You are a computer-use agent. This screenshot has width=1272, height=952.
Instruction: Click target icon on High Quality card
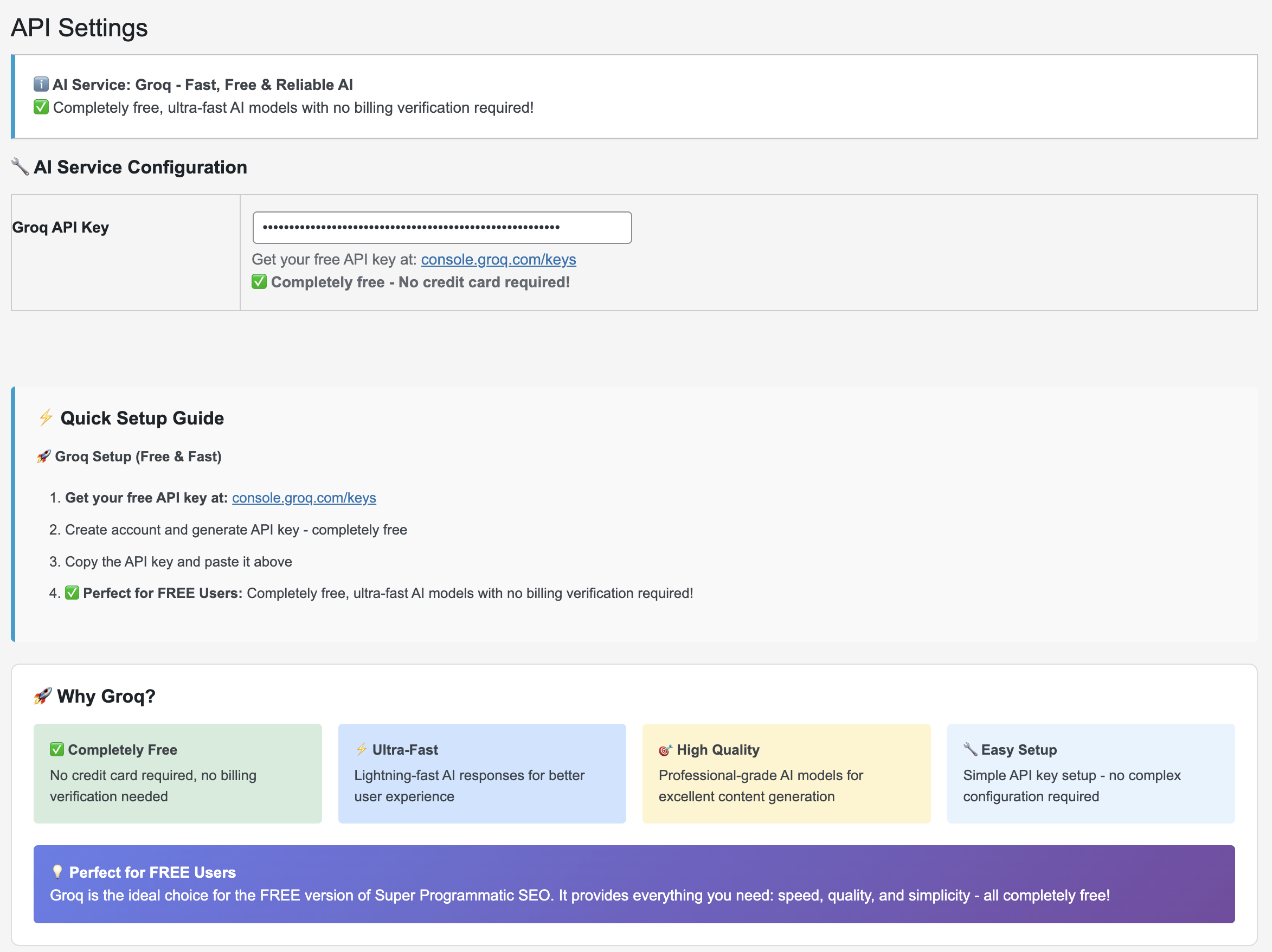pos(665,750)
